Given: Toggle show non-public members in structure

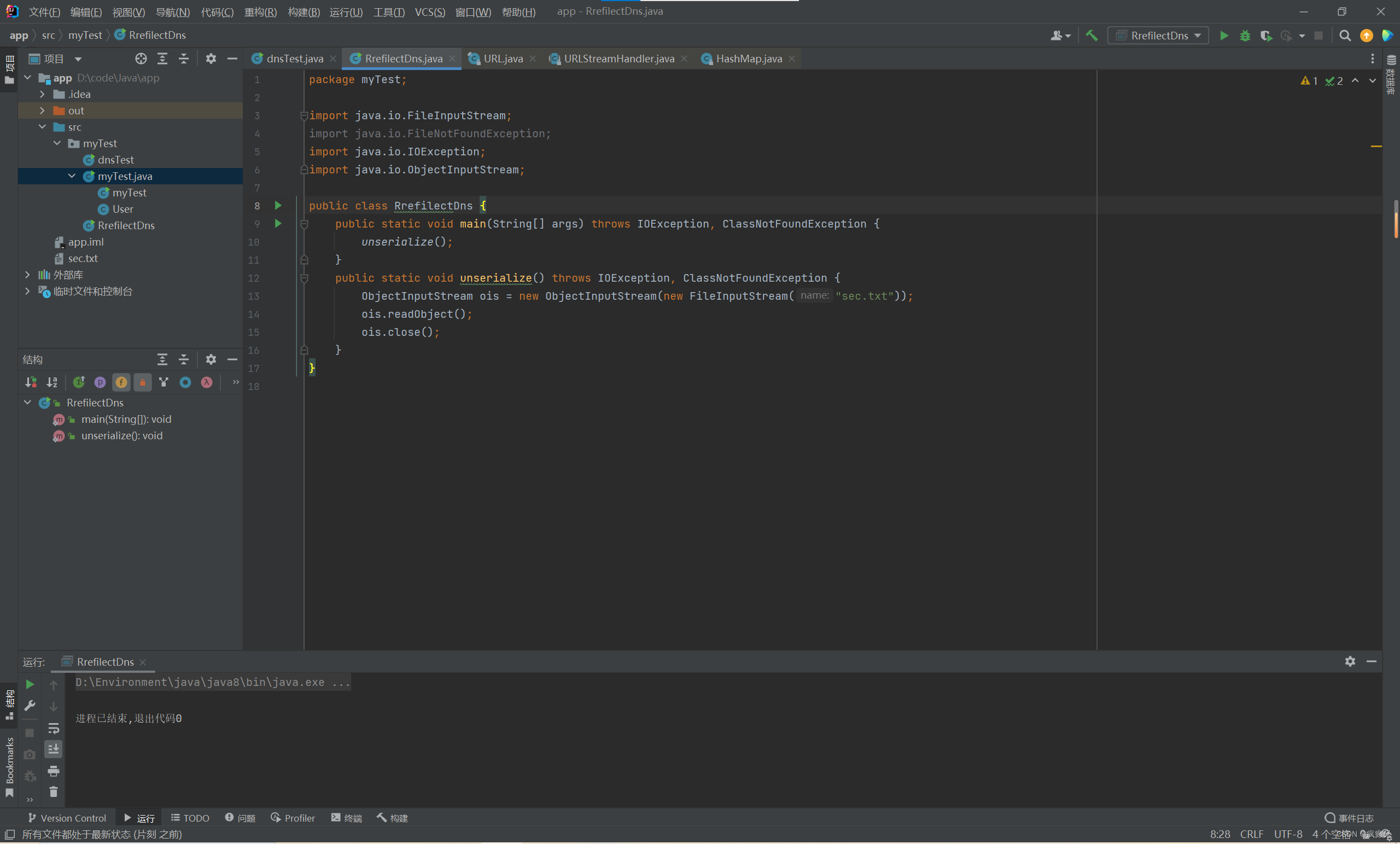Looking at the screenshot, I should (x=143, y=382).
